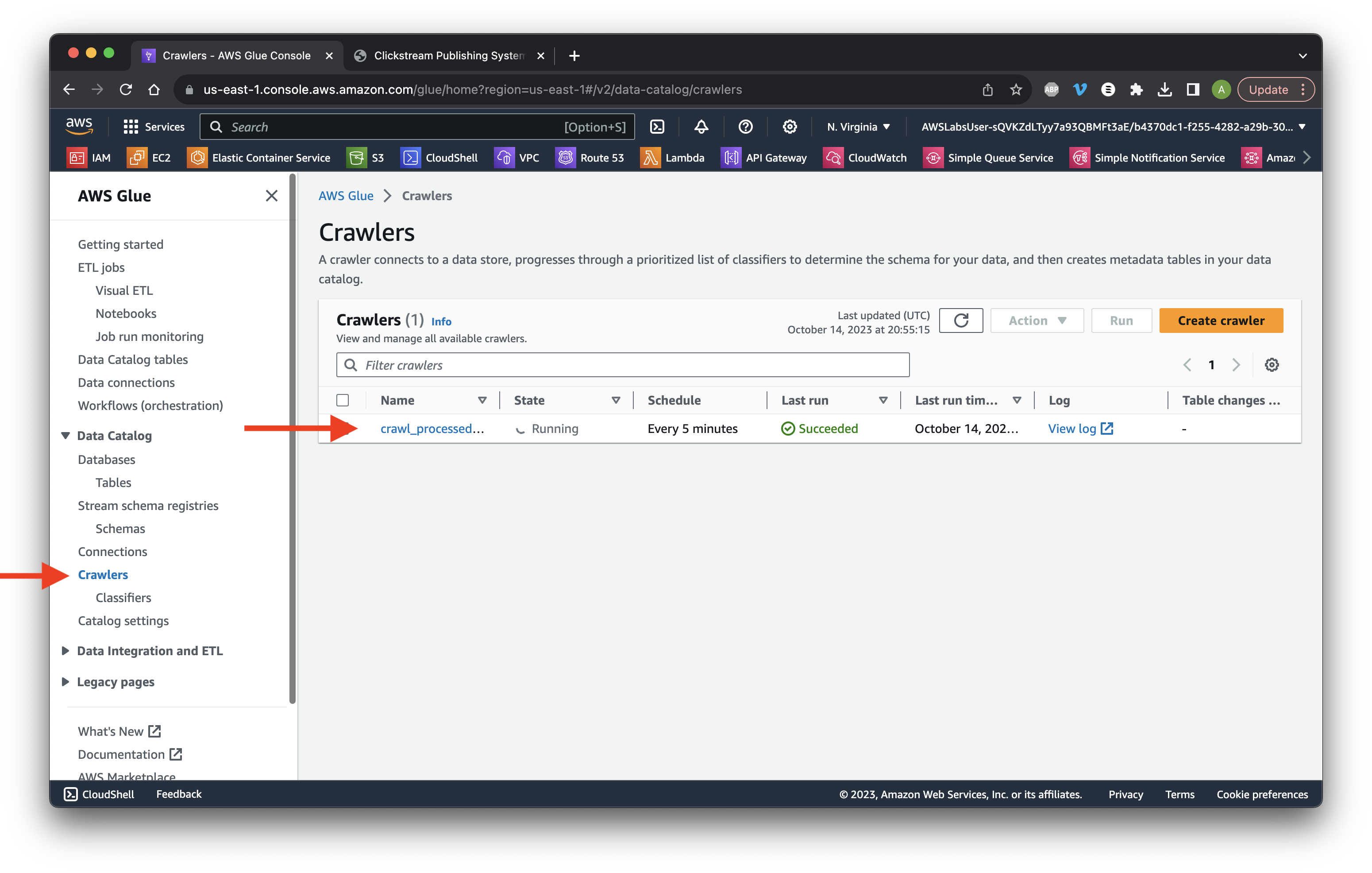The height and width of the screenshot is (873, 1372).
Task: Refresh the crawlers list
Action: [961, 320]
